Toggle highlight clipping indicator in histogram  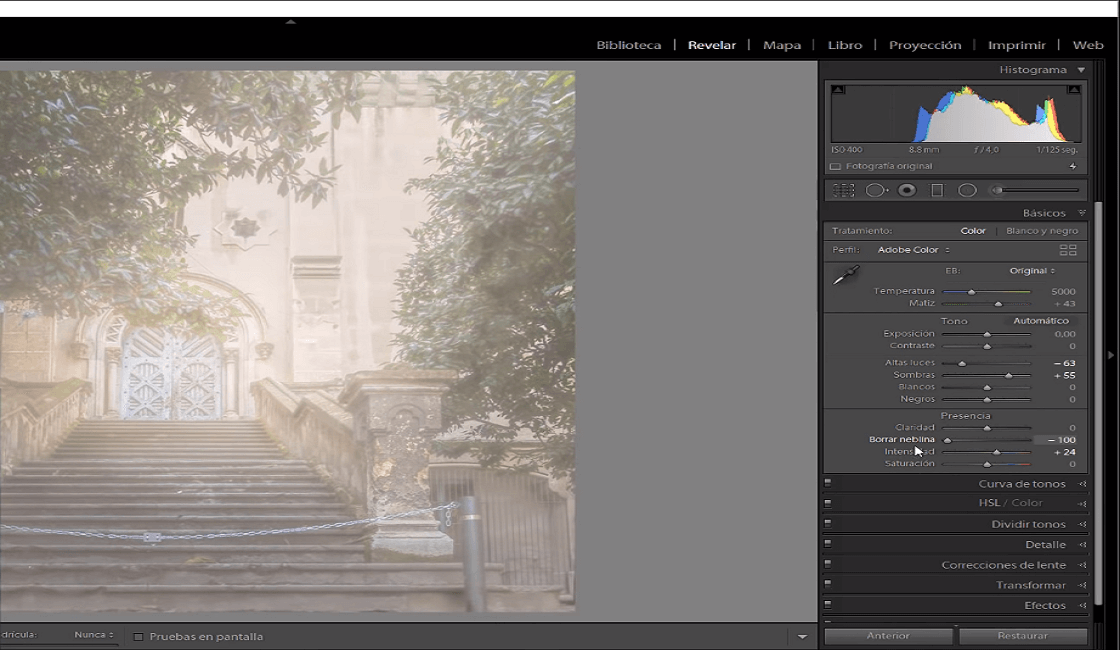pyautogui.click(x=1074, y=89)
